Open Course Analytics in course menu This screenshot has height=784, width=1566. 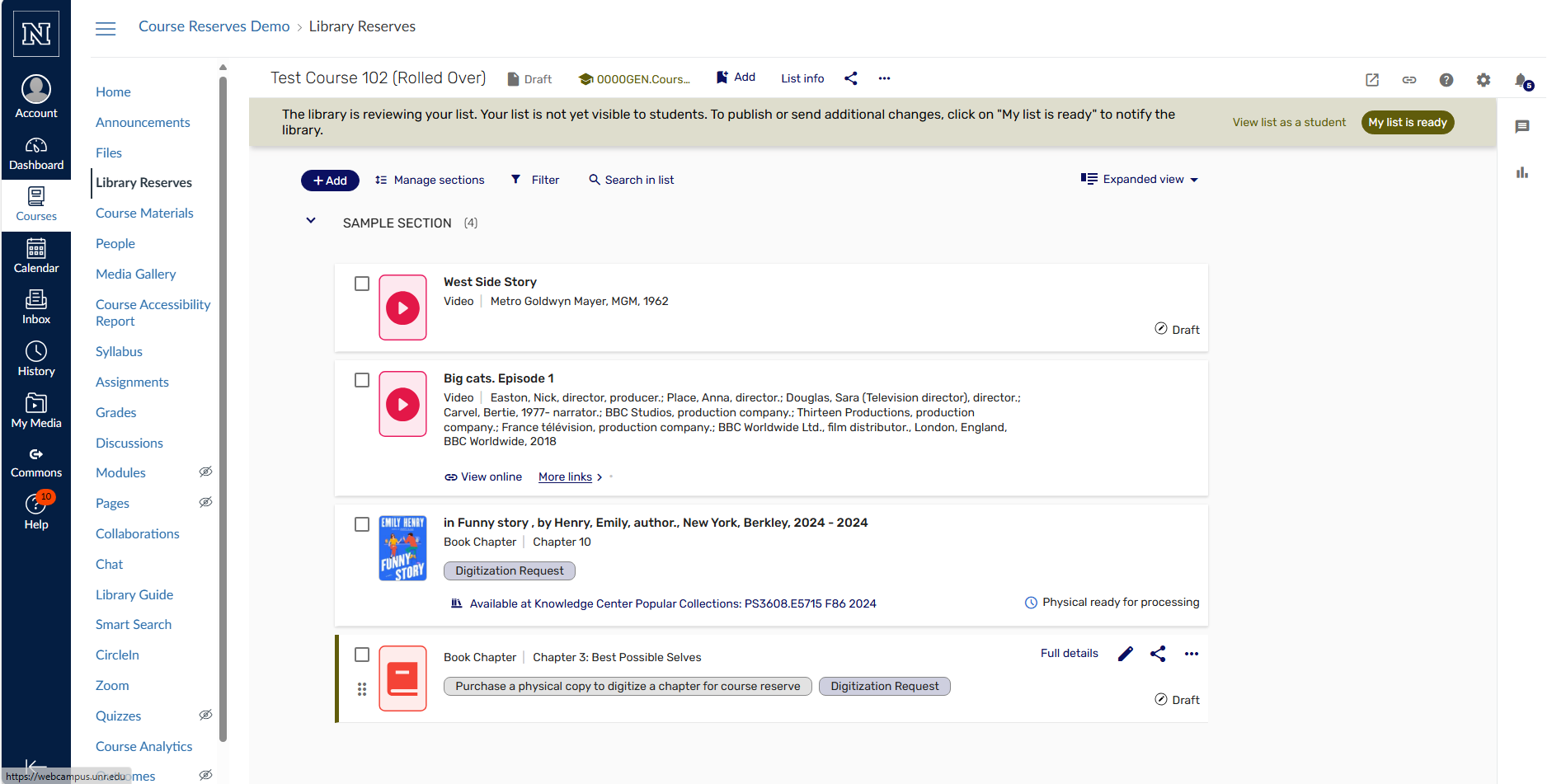tap(143, 746)
